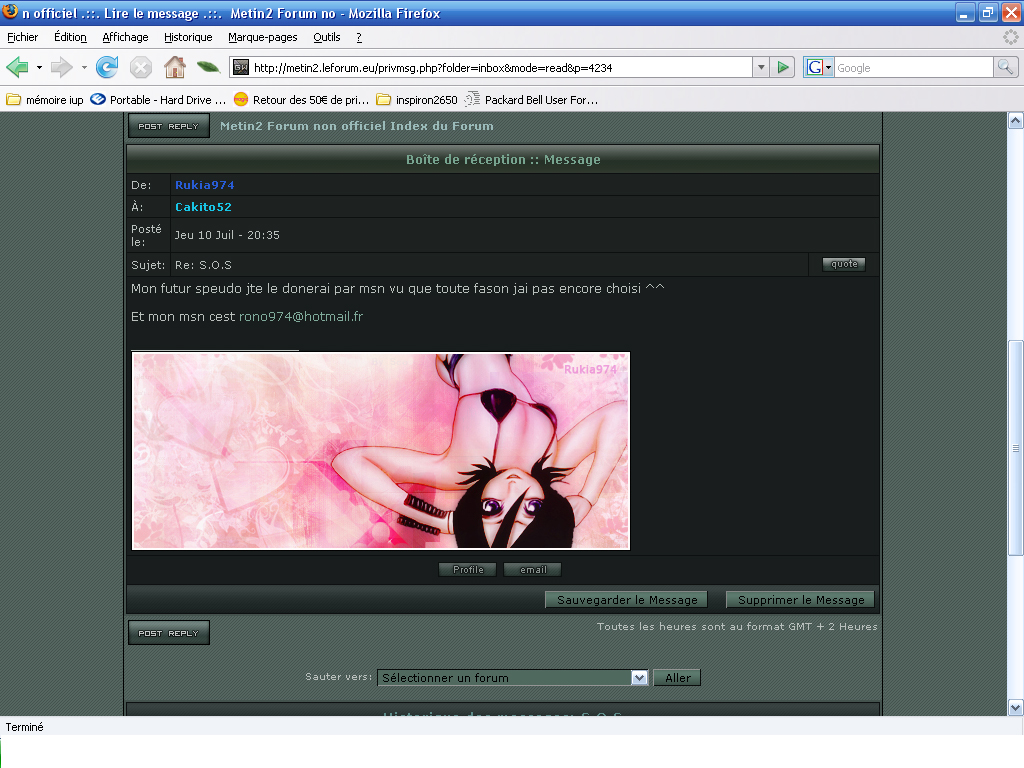Click the top POST REPLY button
Image resolution: width=1024 pixels, height=768 pixels.
[x=168, y=126]
